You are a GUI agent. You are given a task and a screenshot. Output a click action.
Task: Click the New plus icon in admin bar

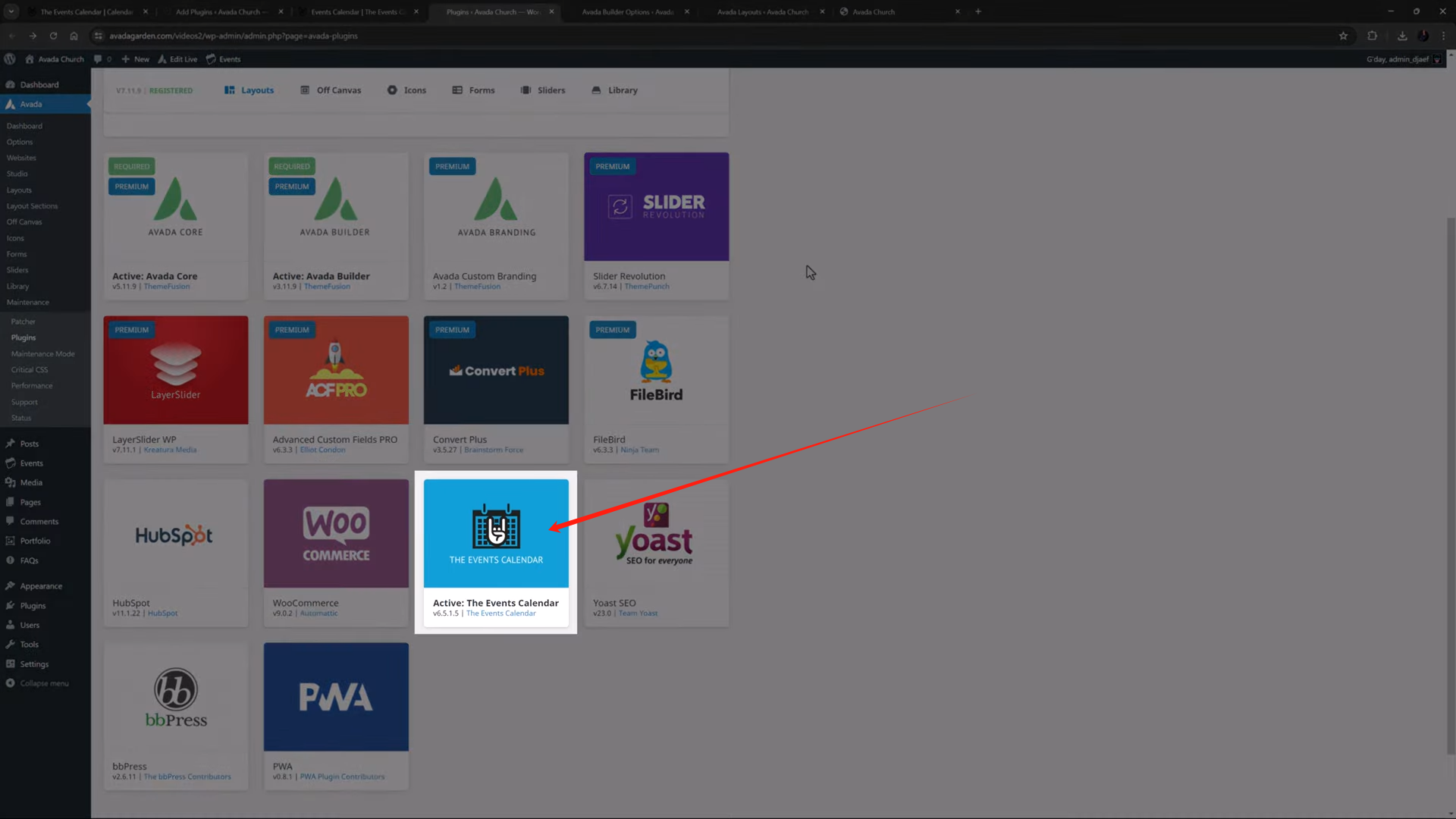126,58
